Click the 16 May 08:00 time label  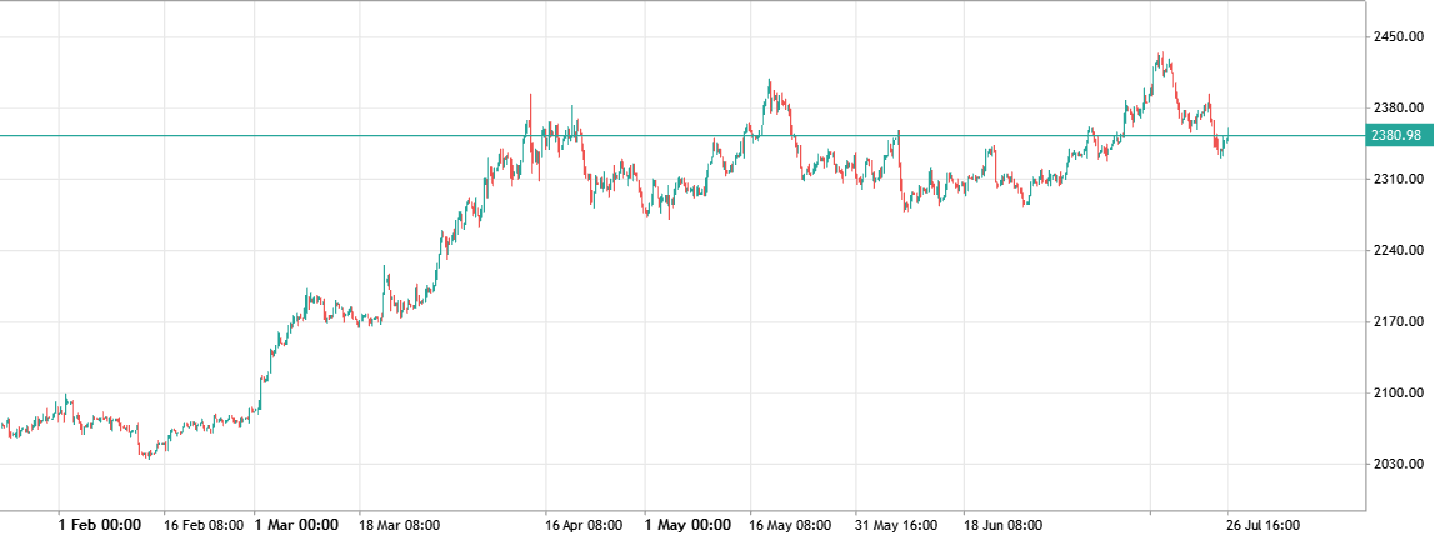point(792,525)
